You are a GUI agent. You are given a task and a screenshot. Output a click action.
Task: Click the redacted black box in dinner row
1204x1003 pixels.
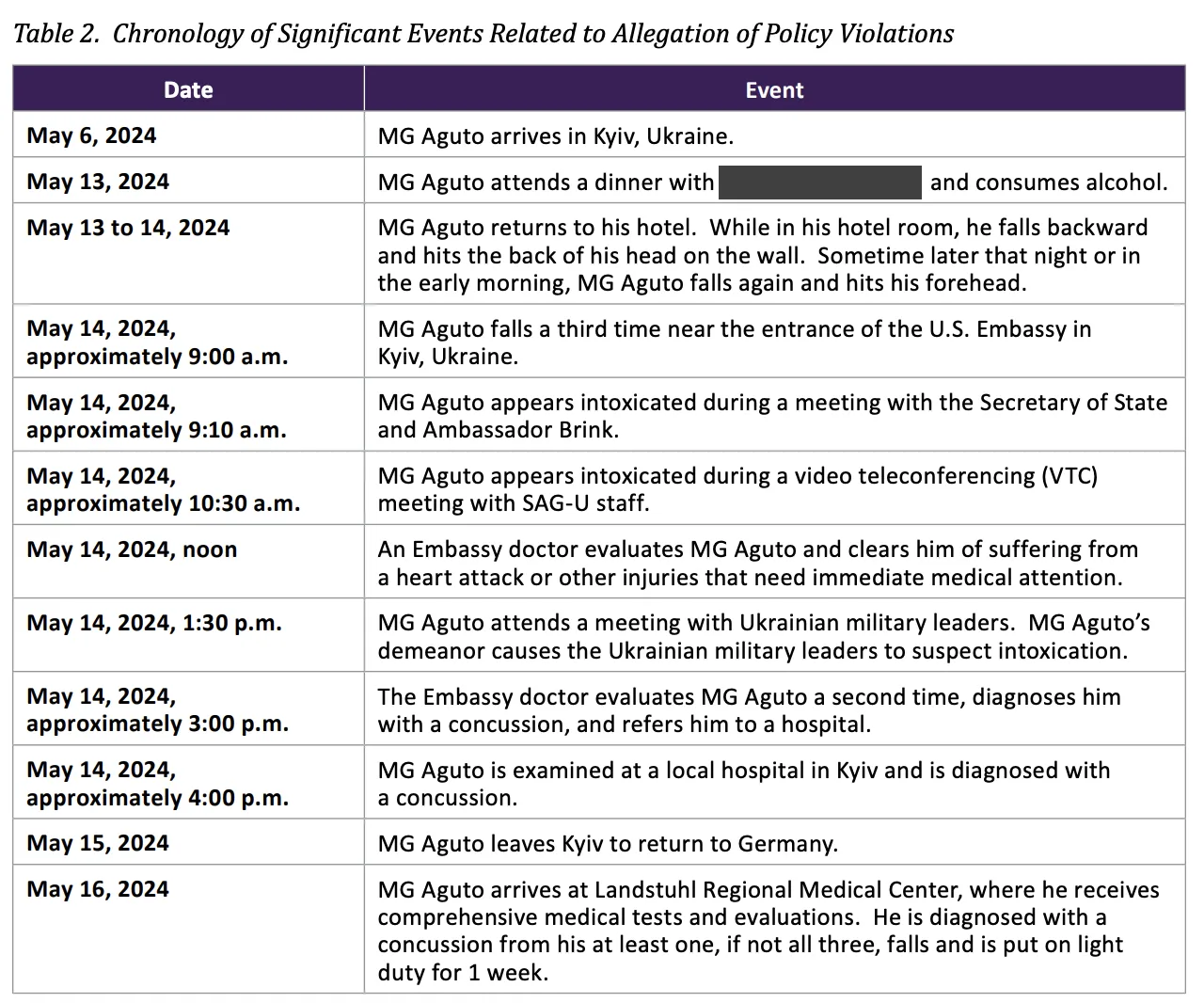click(819, 182)
